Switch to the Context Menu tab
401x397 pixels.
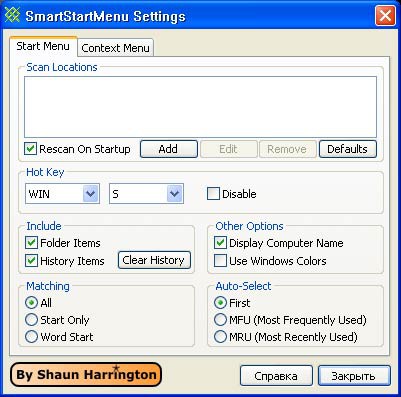click(x=115, y=48)
